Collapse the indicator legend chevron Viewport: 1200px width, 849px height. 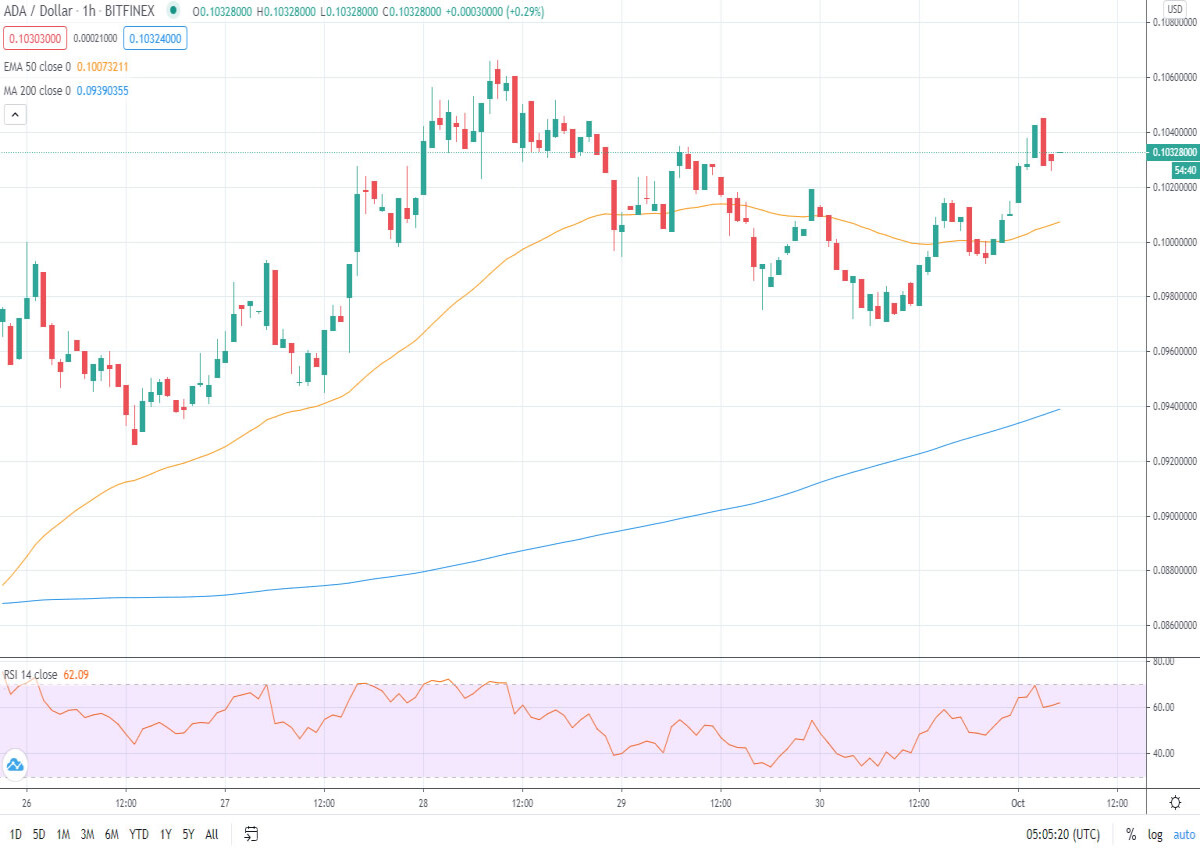tap(14, 115)
